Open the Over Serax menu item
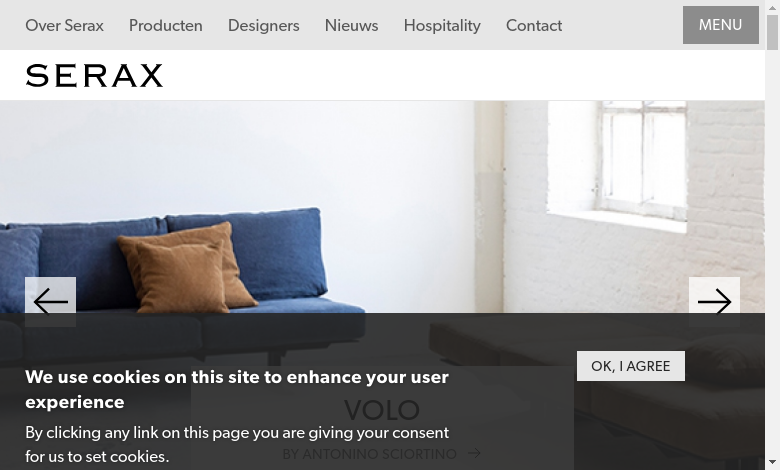780x470 pixels. coord(64,25)
